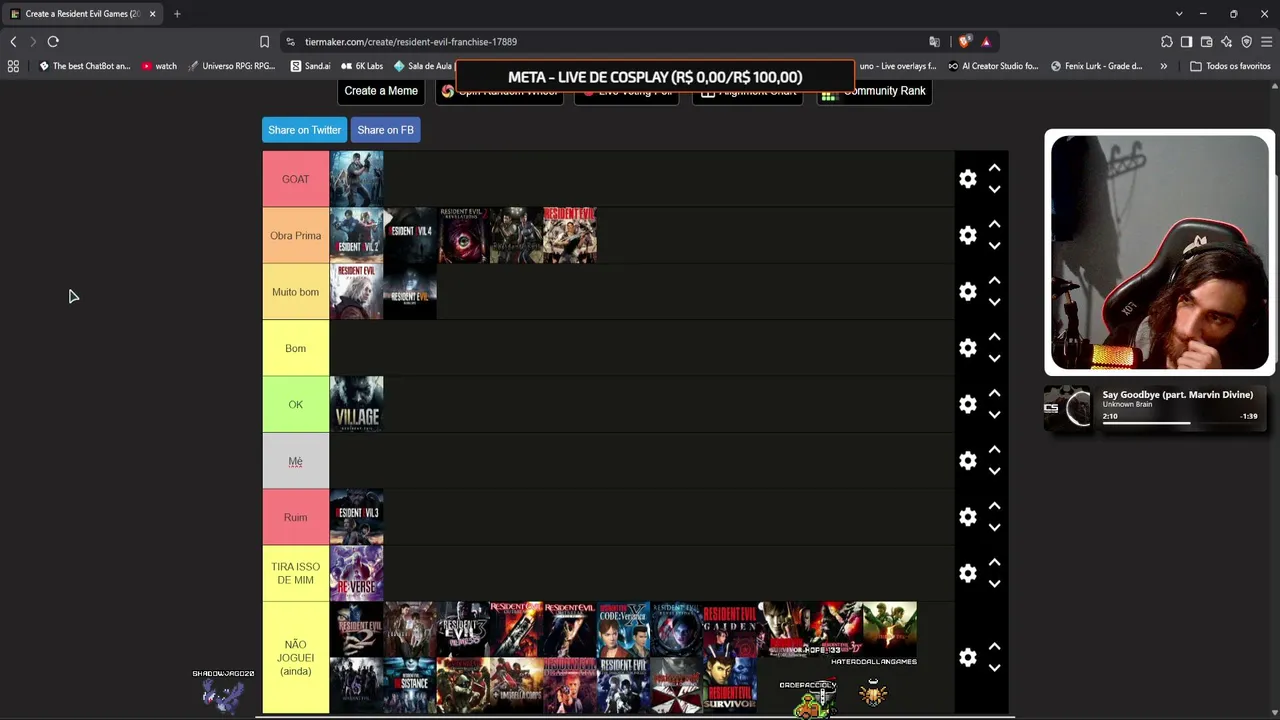Select the Village cover in the OK tier
This screenshot has height=720, width=1280.
(x=357, y=404)
